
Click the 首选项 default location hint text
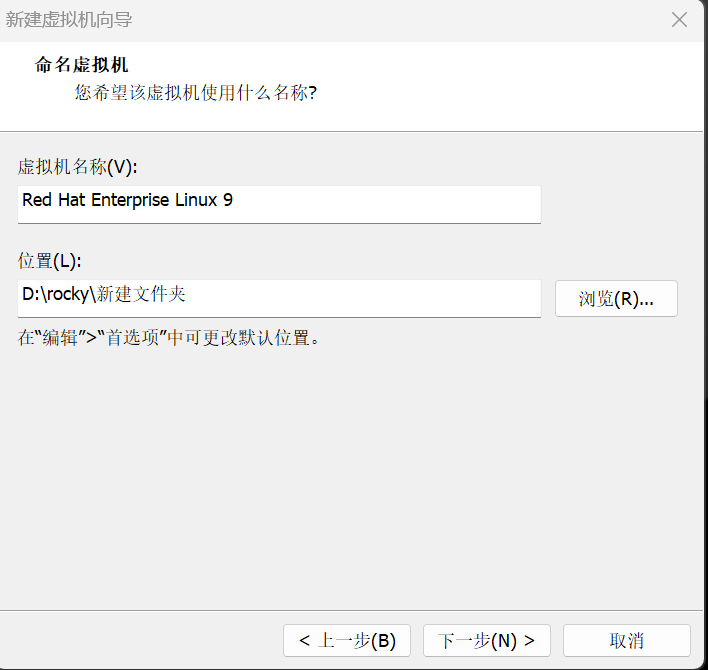(x=168, y=338)
